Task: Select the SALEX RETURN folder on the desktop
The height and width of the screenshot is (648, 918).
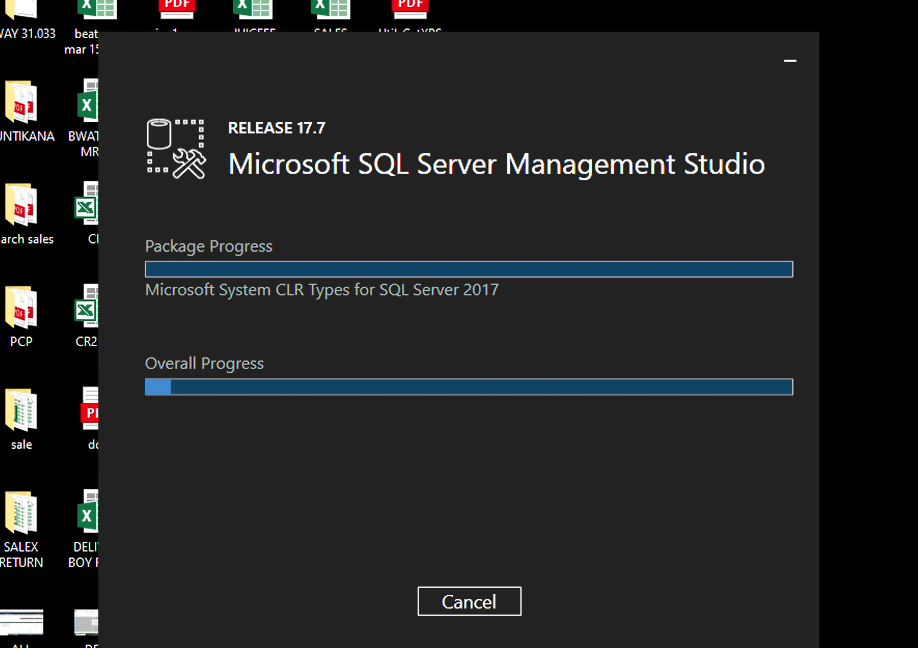Action: (21, 530)
